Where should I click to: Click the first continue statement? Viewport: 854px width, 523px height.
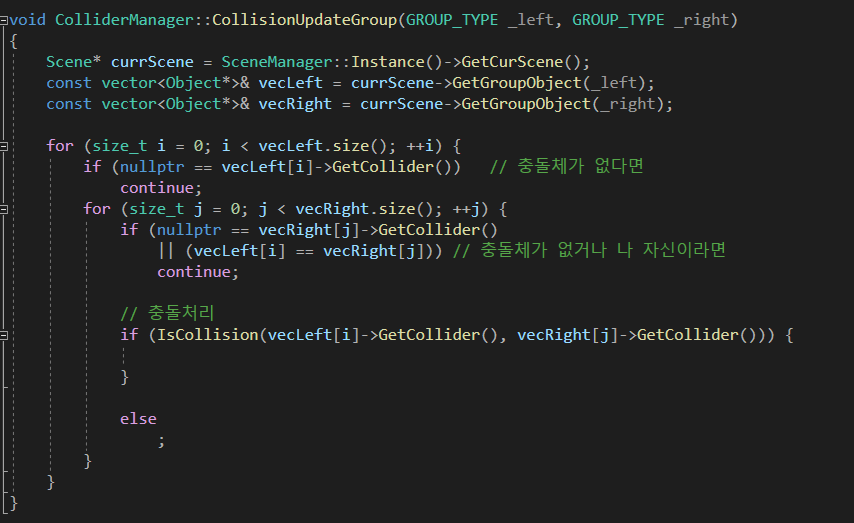(156, 188)
